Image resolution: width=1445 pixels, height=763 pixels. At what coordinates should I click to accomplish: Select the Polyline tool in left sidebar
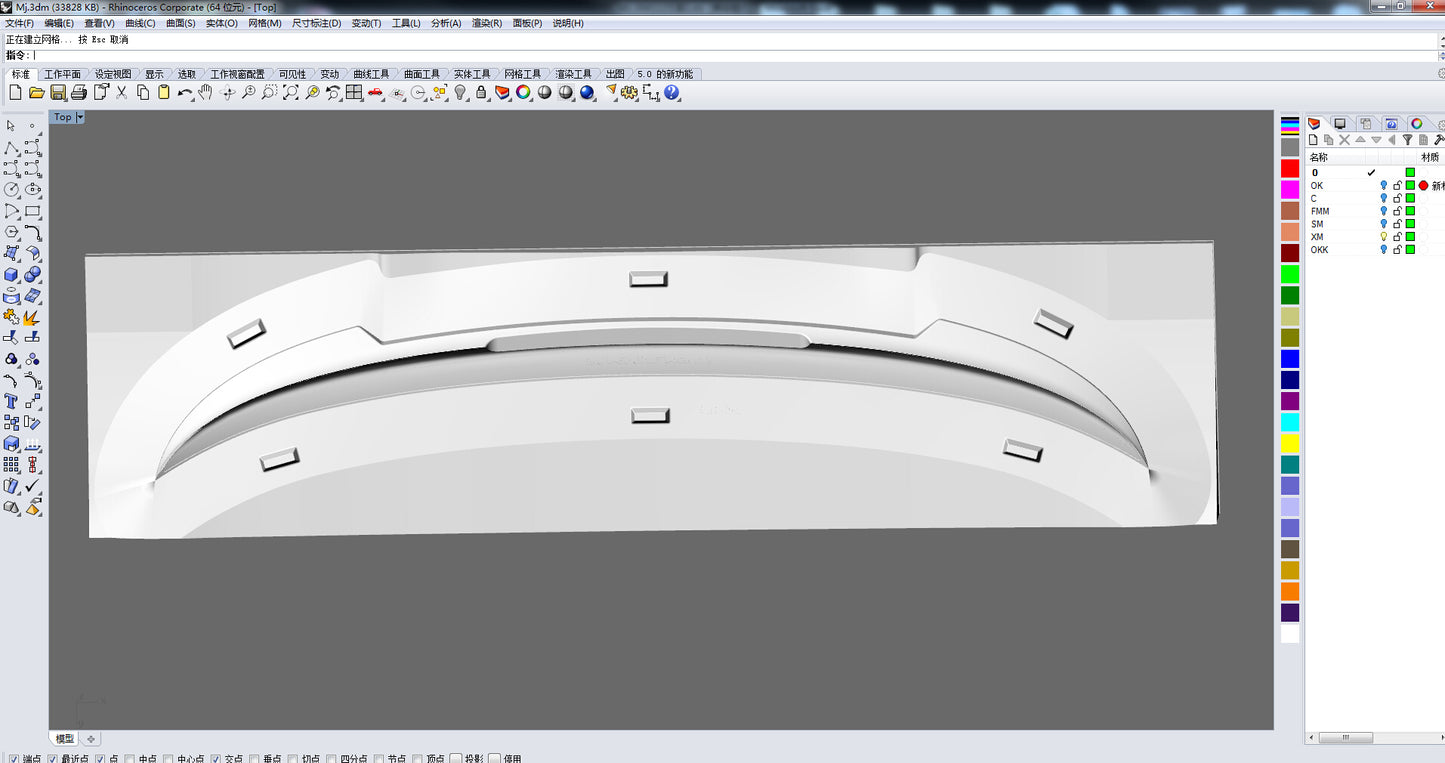(x=11, y=147)
